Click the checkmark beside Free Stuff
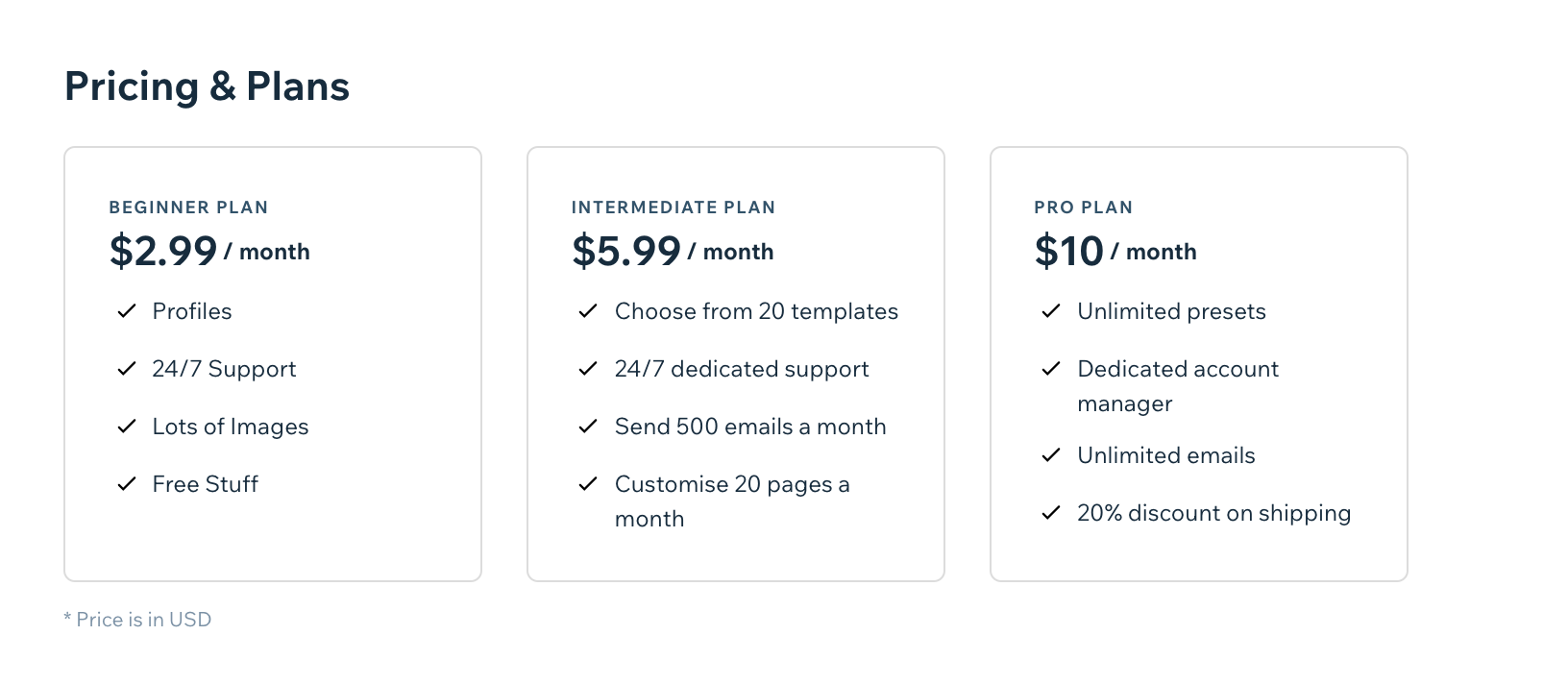 tap(126, 484)
